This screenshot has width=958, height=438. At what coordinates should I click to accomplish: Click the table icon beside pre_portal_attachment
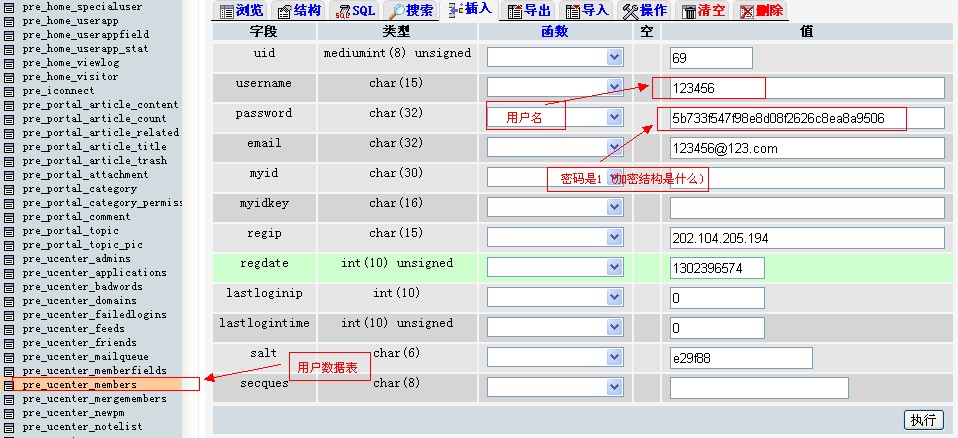pyautogui.click(x=9, y=175)
